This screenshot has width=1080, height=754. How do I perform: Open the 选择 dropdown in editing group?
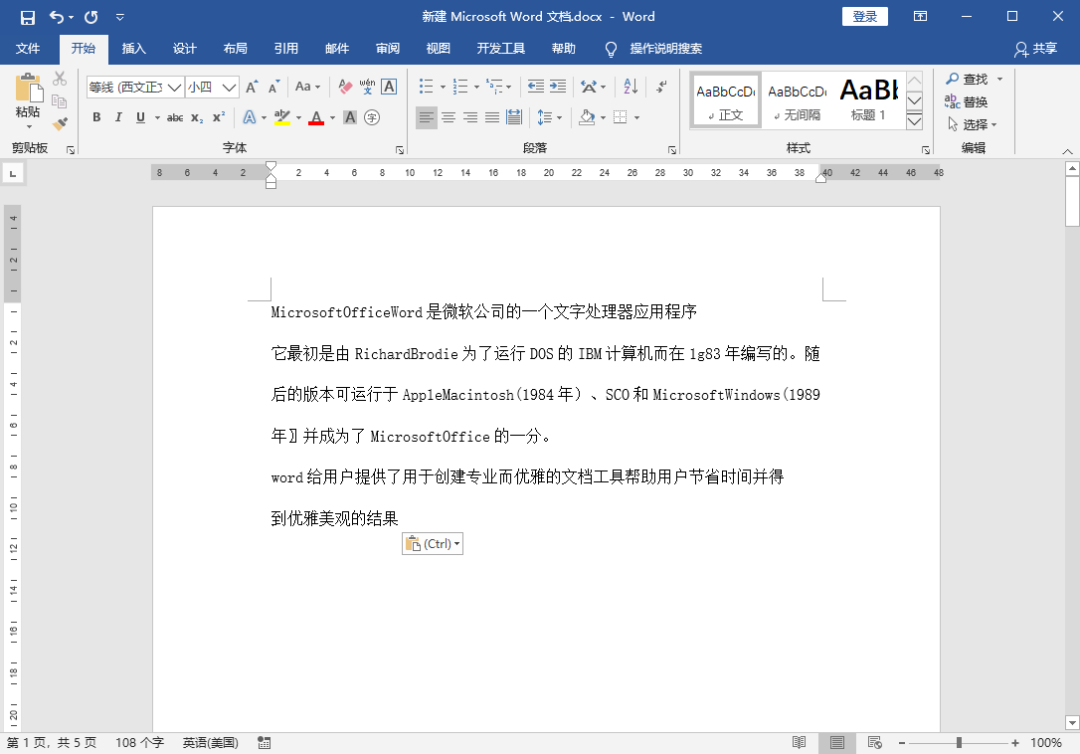pyautogui.click(x=973, y=125)
